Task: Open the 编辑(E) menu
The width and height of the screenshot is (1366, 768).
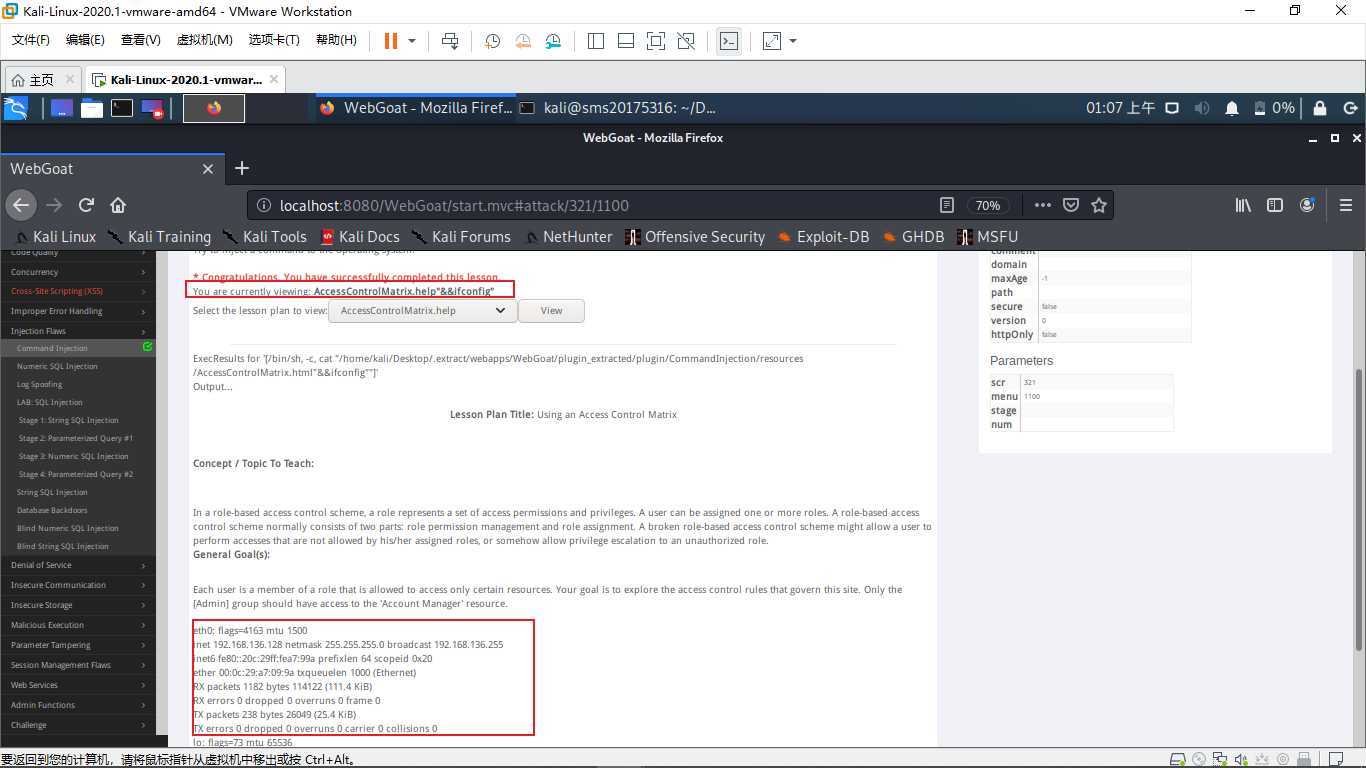Action: point(85,40)
